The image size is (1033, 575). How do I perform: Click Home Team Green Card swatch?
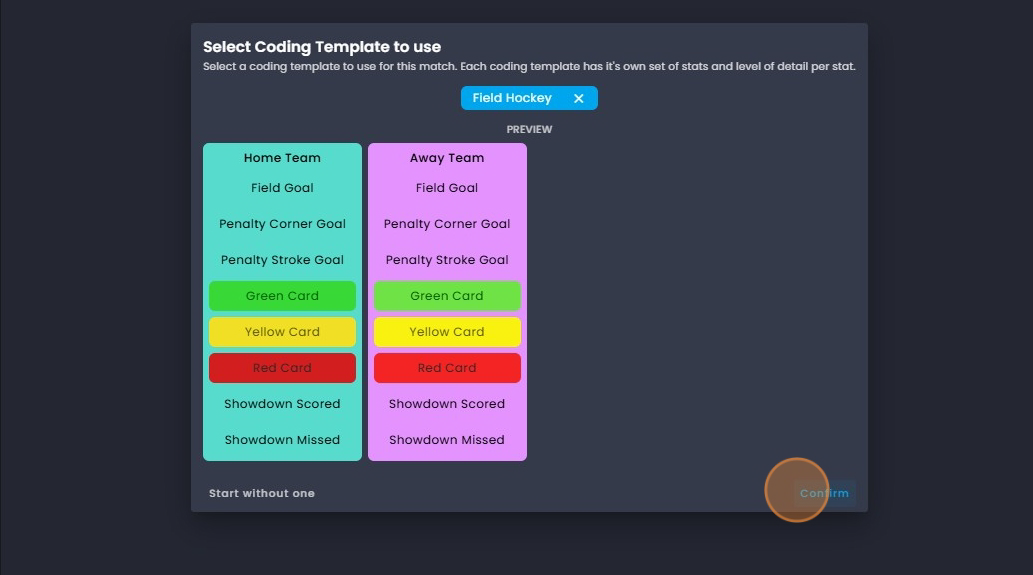tap(283, 296)
